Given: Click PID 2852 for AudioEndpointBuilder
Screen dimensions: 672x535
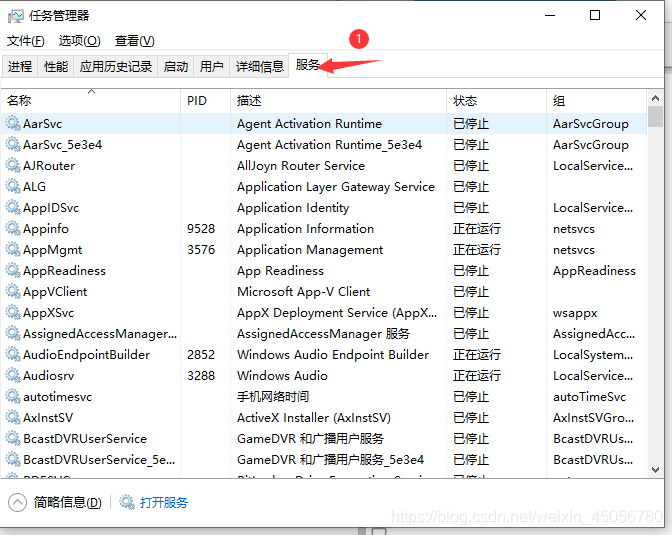Looking at the screenshot, I should 201,355.
